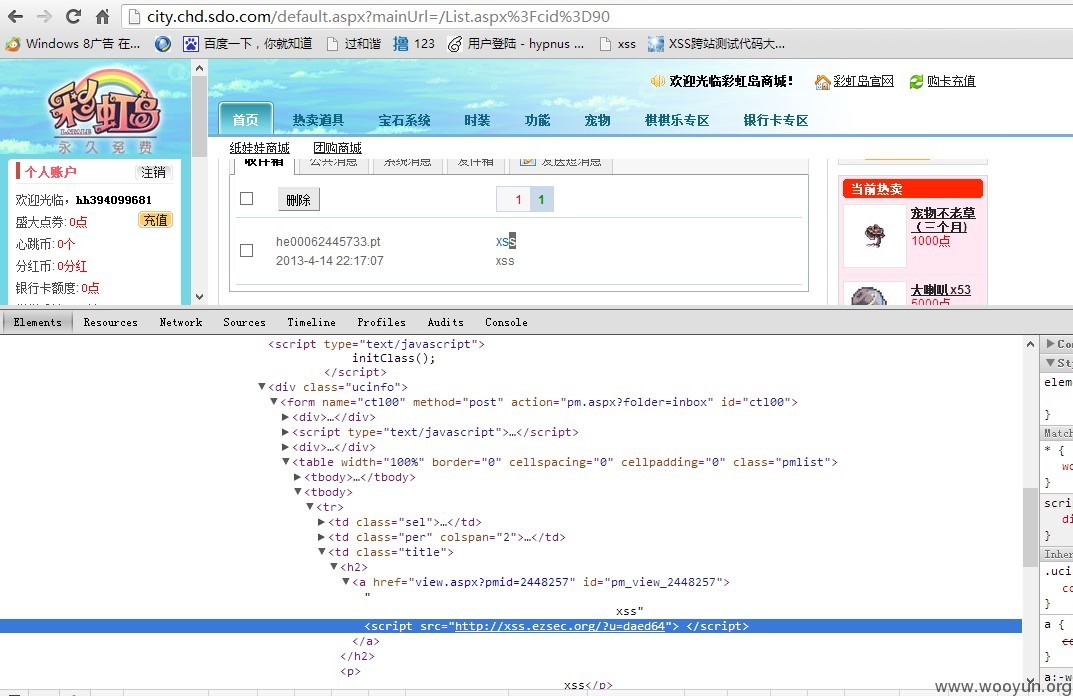Open 百度一下 bookmark
1073x696 pixels.
[248, 44]
